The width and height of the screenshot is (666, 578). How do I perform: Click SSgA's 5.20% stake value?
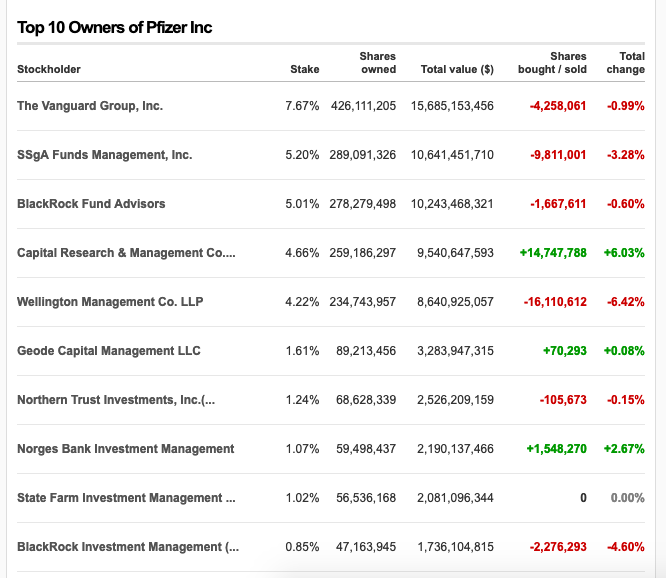(x=302, y=155)
